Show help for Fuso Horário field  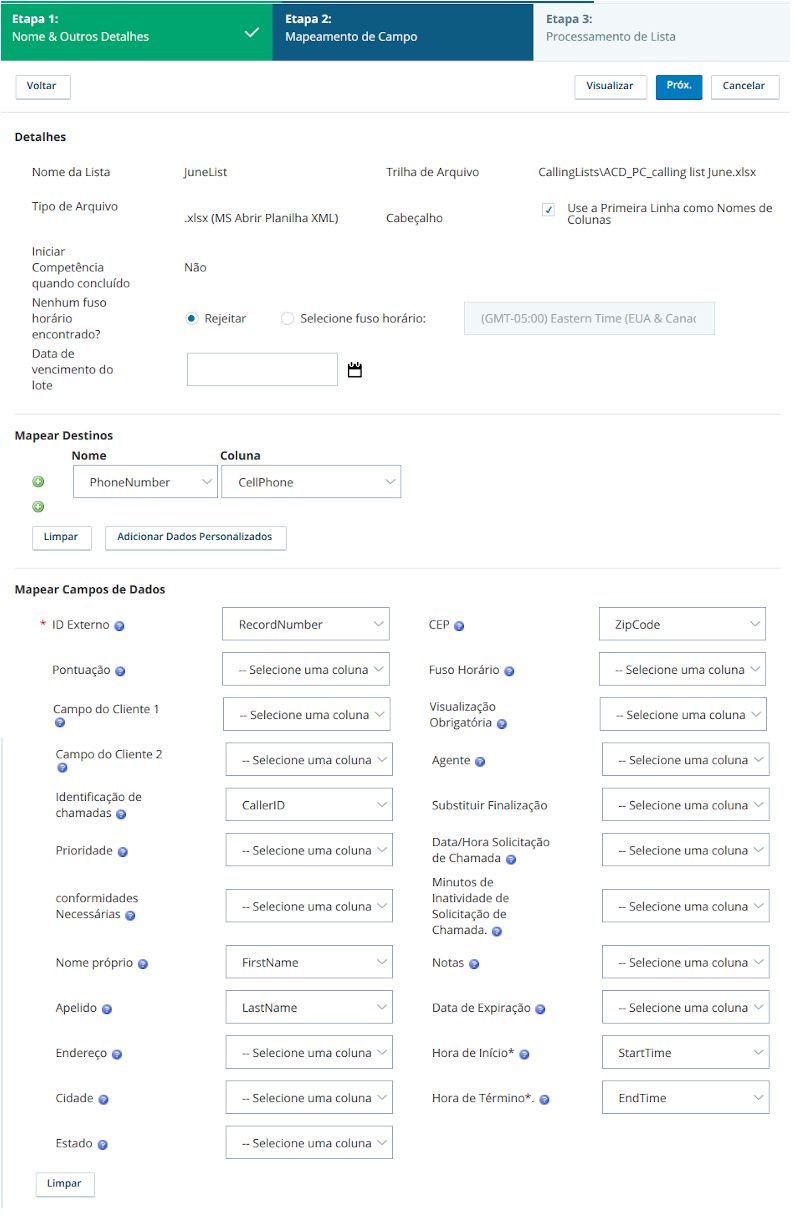[509, 671]
